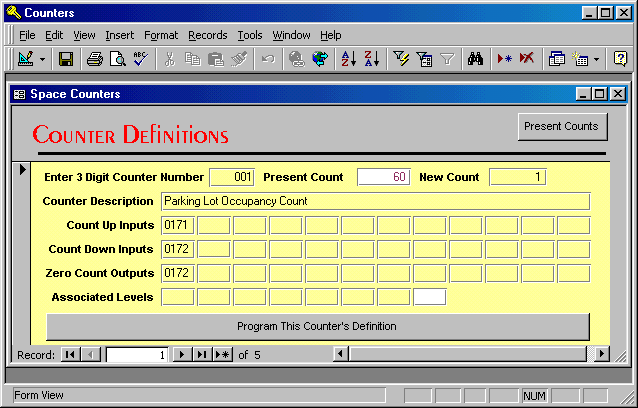Click the Find binoculars icon
Image resolution: width=638 pixels, height=408 pixels.
pos(476,59)
